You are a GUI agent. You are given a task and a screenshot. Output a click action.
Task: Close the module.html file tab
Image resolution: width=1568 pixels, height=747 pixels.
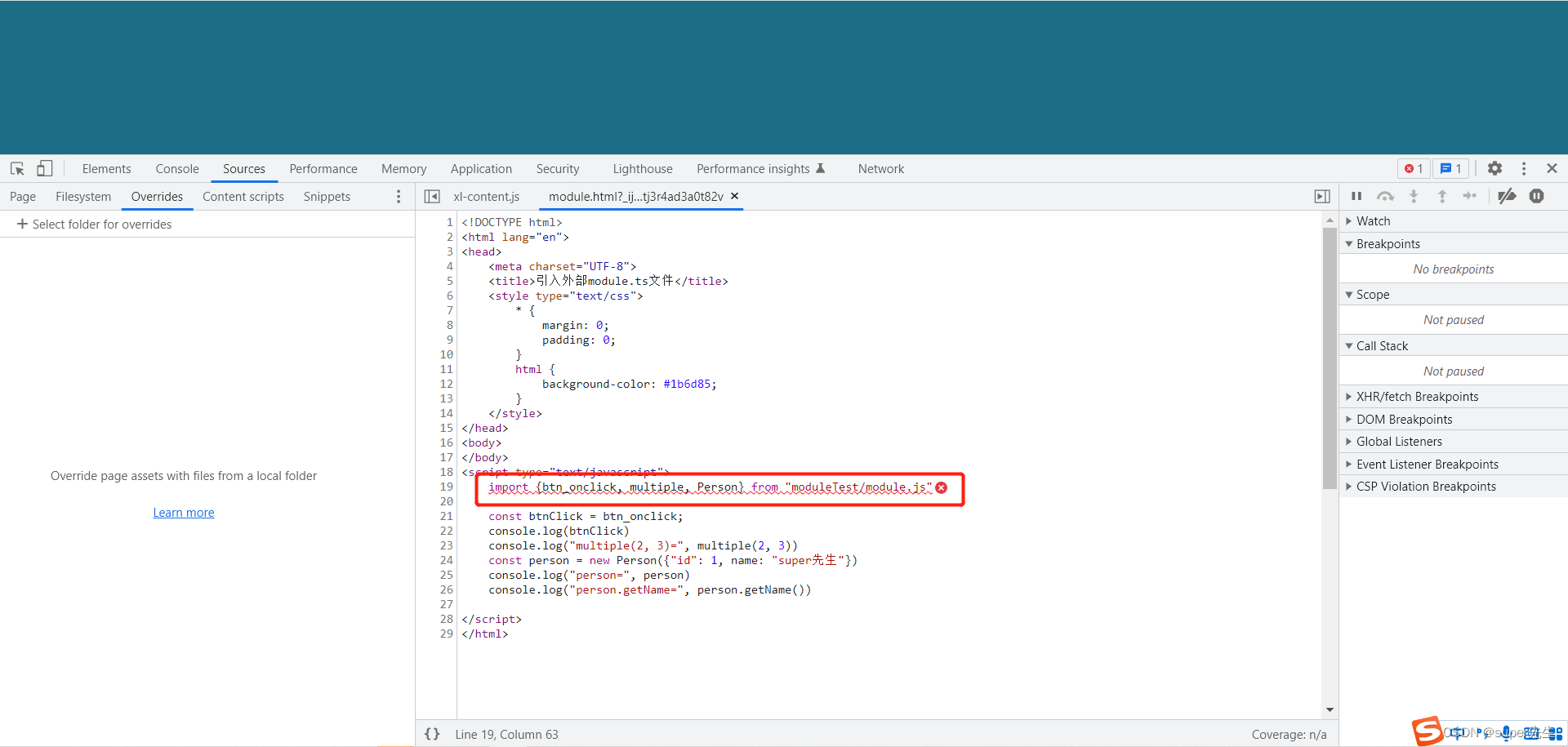[734, 196]
